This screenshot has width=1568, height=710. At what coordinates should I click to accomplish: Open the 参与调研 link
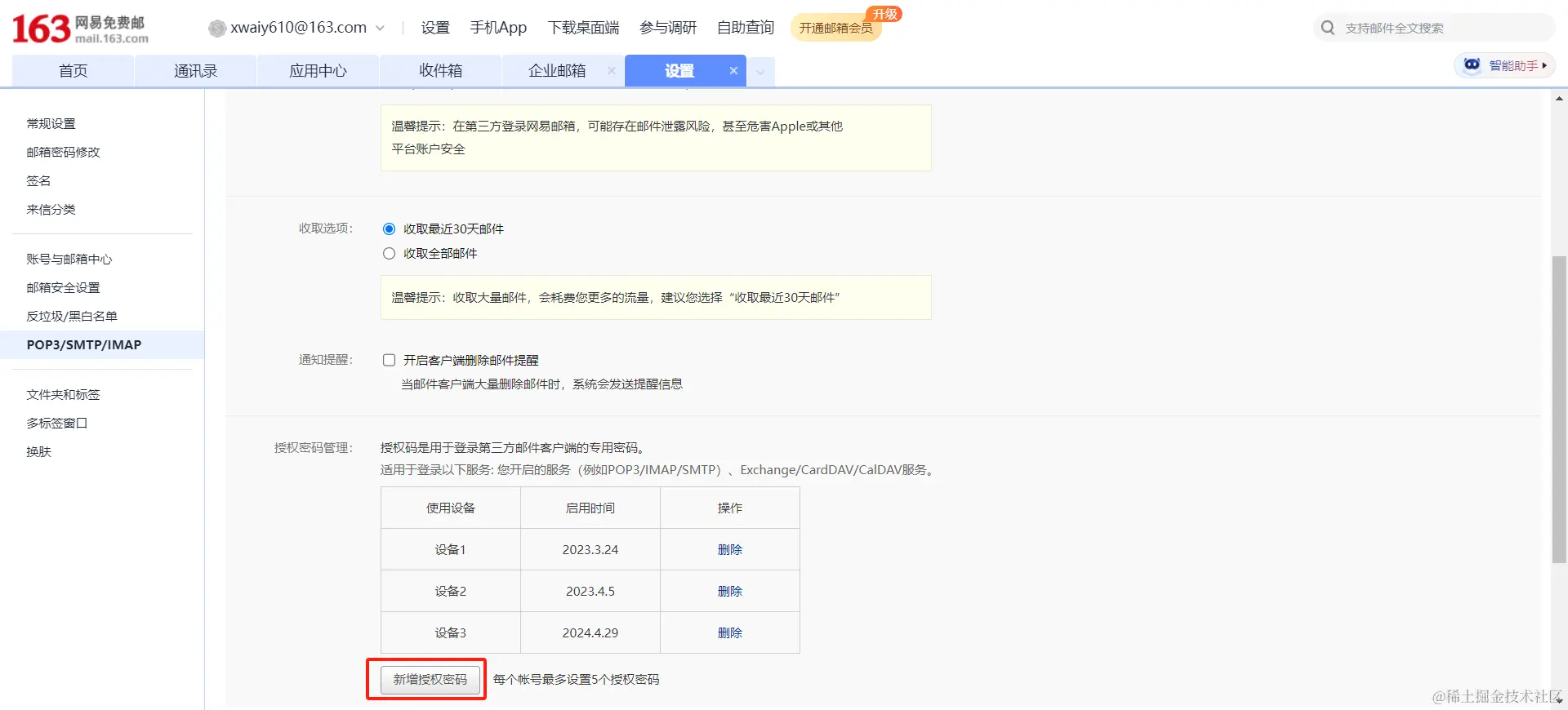[668, 28]
